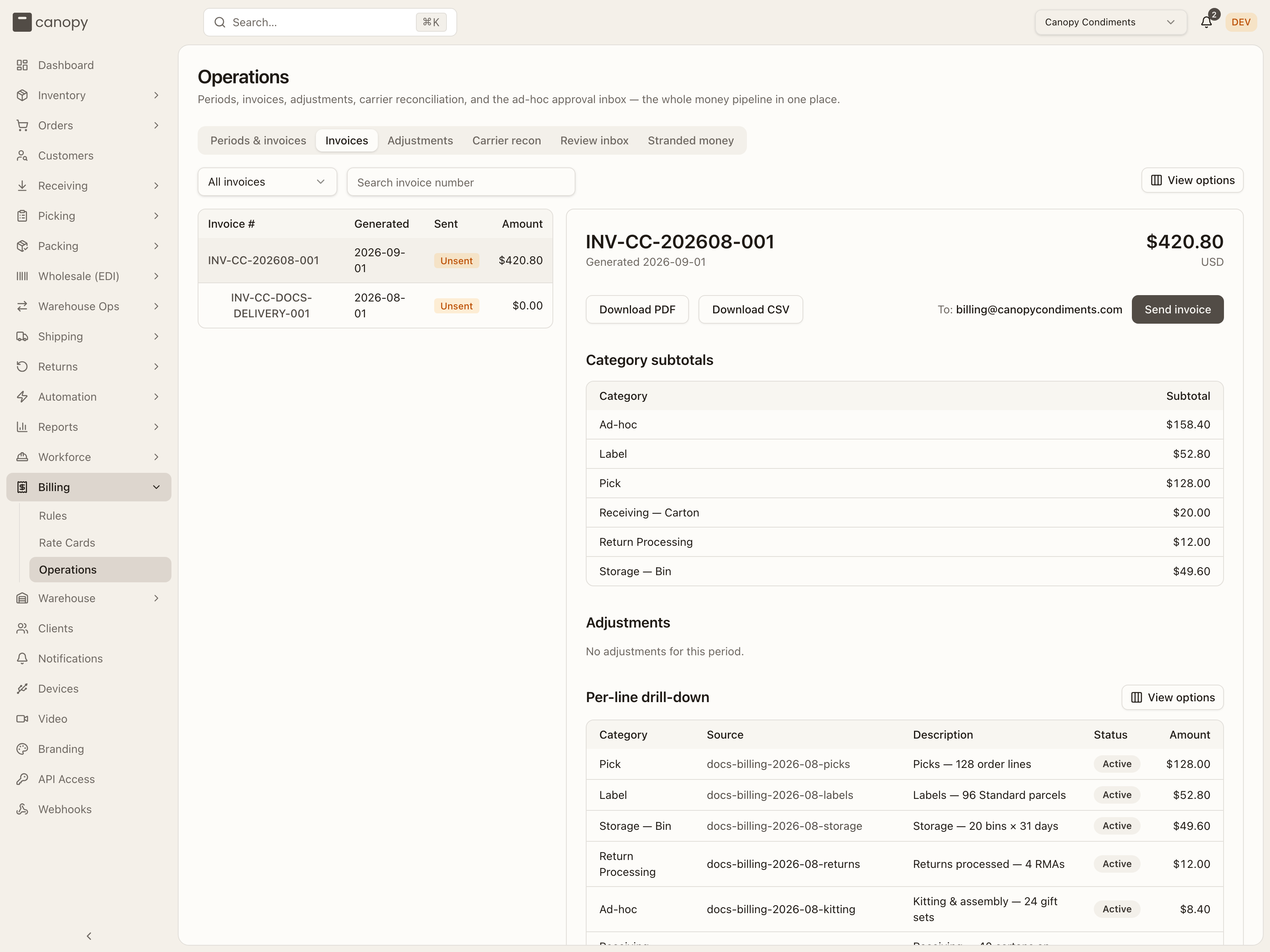Click the Search invoice number field
This screenshot has width=1270, height=952.
(461, 182)
